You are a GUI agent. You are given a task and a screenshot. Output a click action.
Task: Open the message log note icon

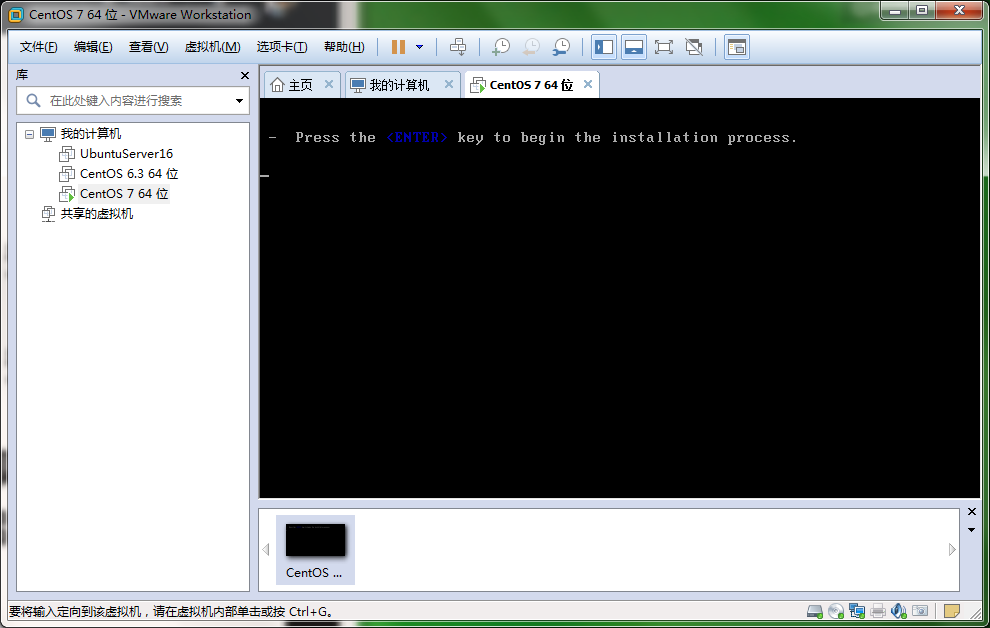(x=952, y=611)
